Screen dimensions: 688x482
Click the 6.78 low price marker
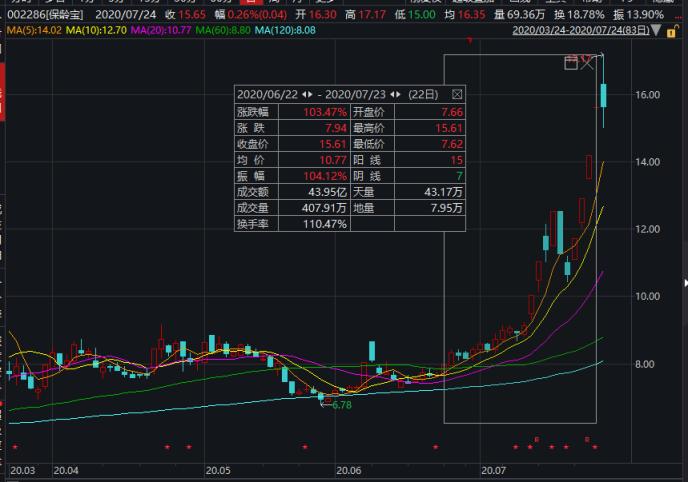point(340,405)
